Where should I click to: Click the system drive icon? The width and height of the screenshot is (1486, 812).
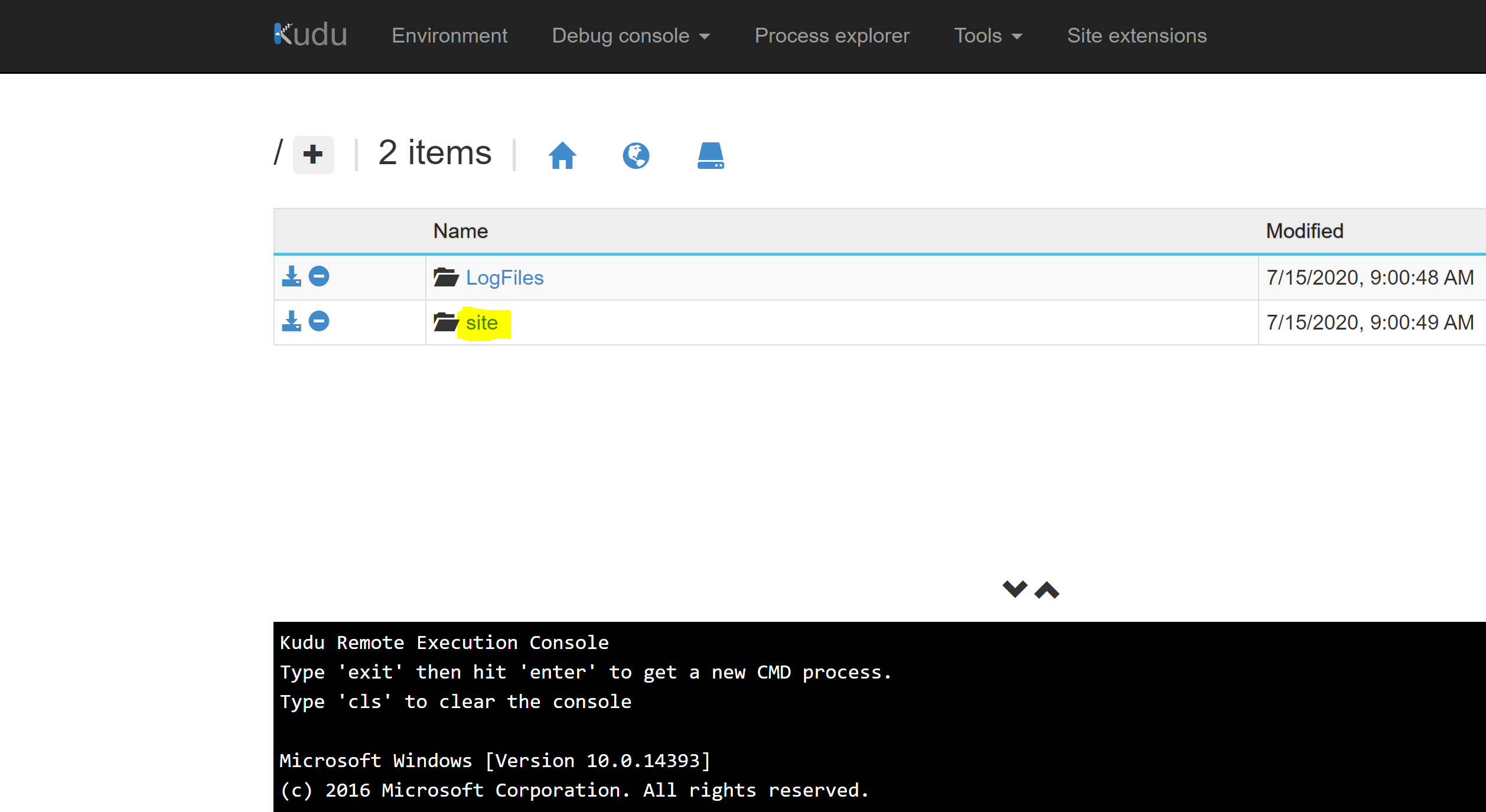click(x=710, y=156)
